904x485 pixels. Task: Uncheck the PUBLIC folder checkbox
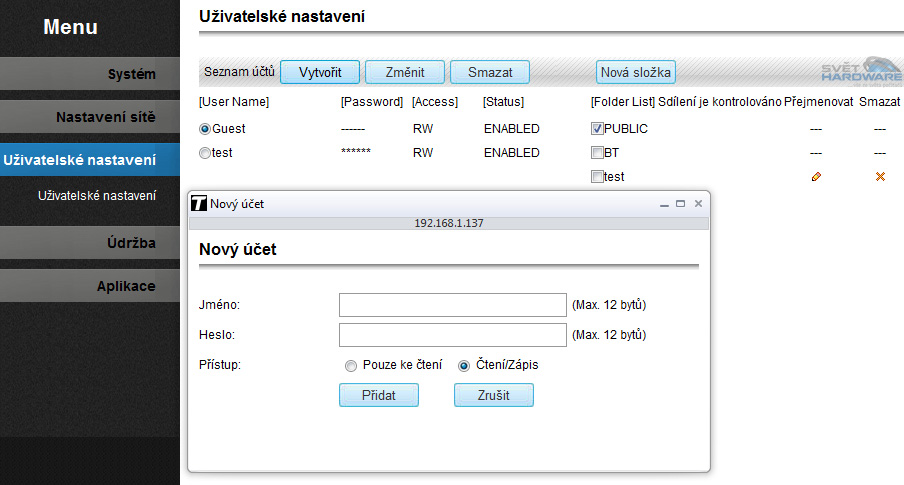[597, 129]
